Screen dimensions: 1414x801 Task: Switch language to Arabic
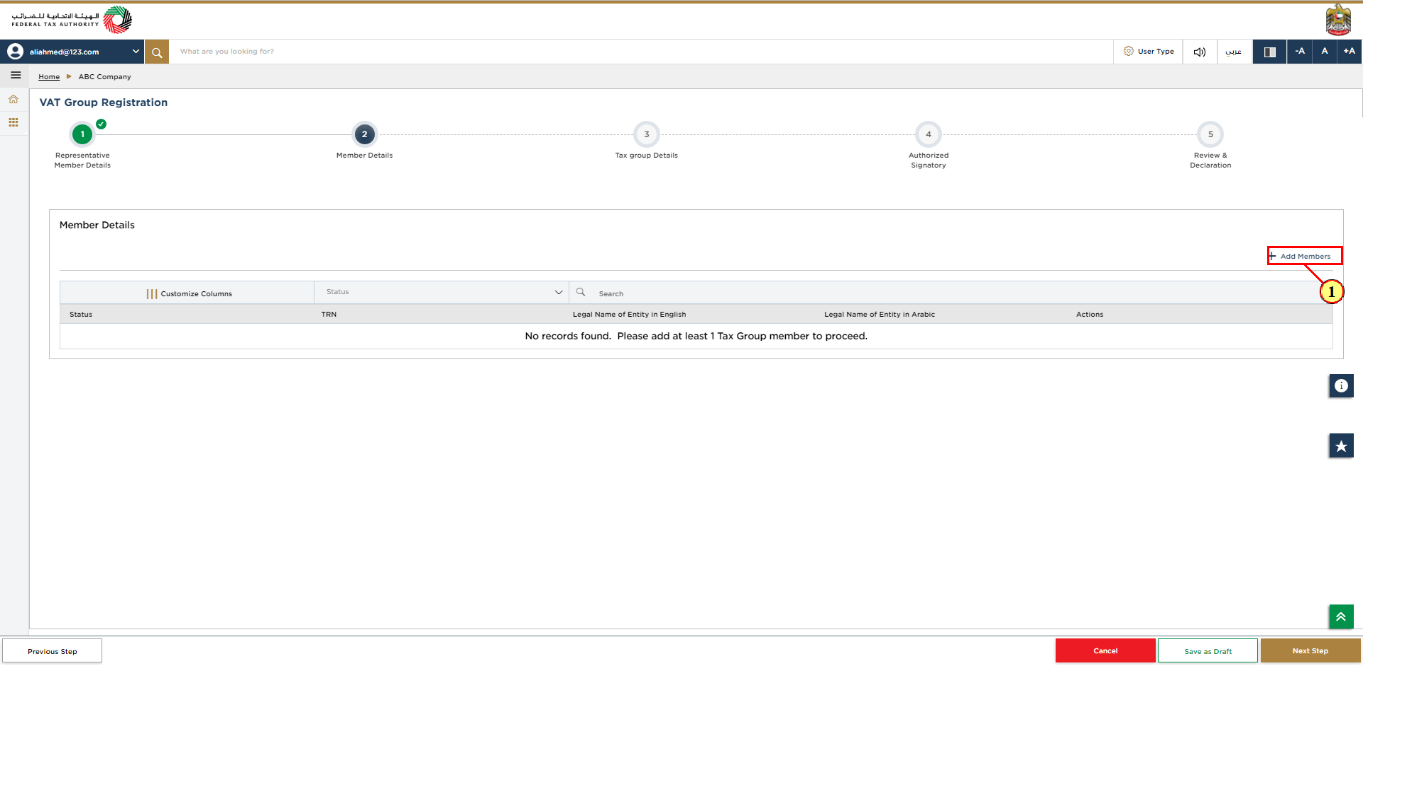coord(1234,51)
